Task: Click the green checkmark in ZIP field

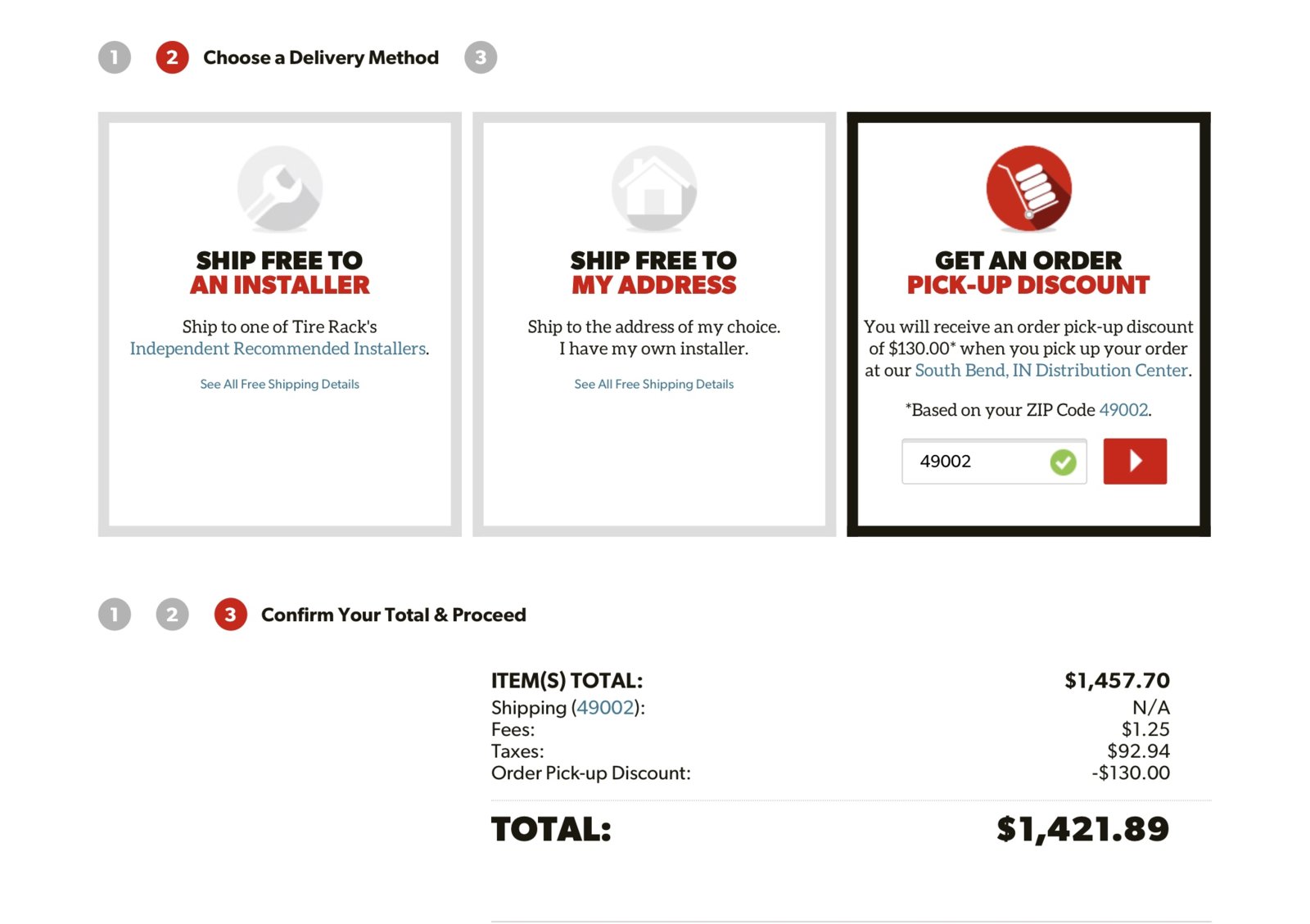Action: pos(1063,462)
